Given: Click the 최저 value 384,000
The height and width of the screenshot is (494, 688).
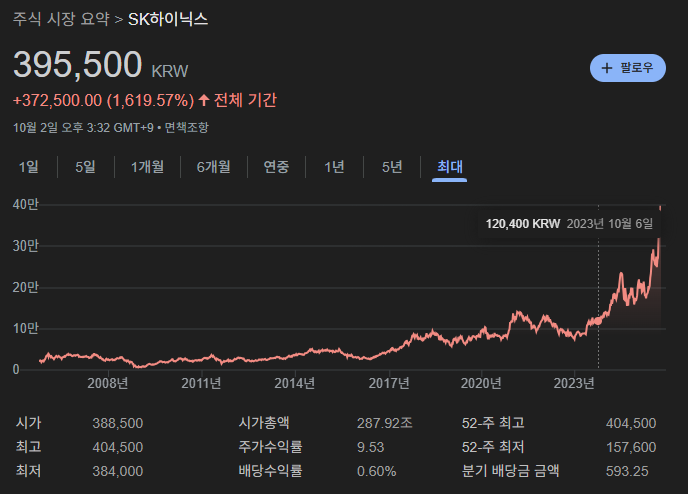Looking at the screenshot, I should (118, 471).
